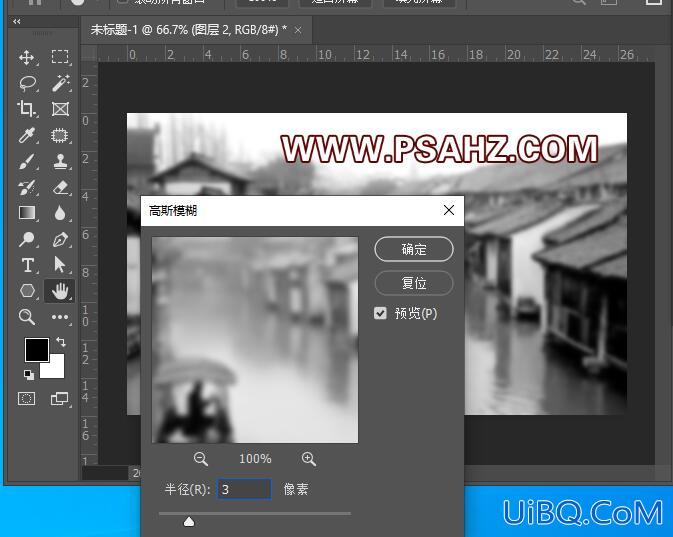673x537 pixels.
Task: Zoom in the Gaussian blur preview
Action: pos(309,459)
